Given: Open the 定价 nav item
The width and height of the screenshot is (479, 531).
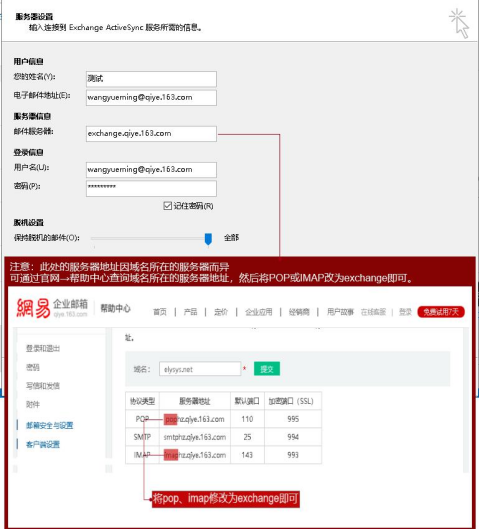Looking at the screenshot, I should 221,312.
